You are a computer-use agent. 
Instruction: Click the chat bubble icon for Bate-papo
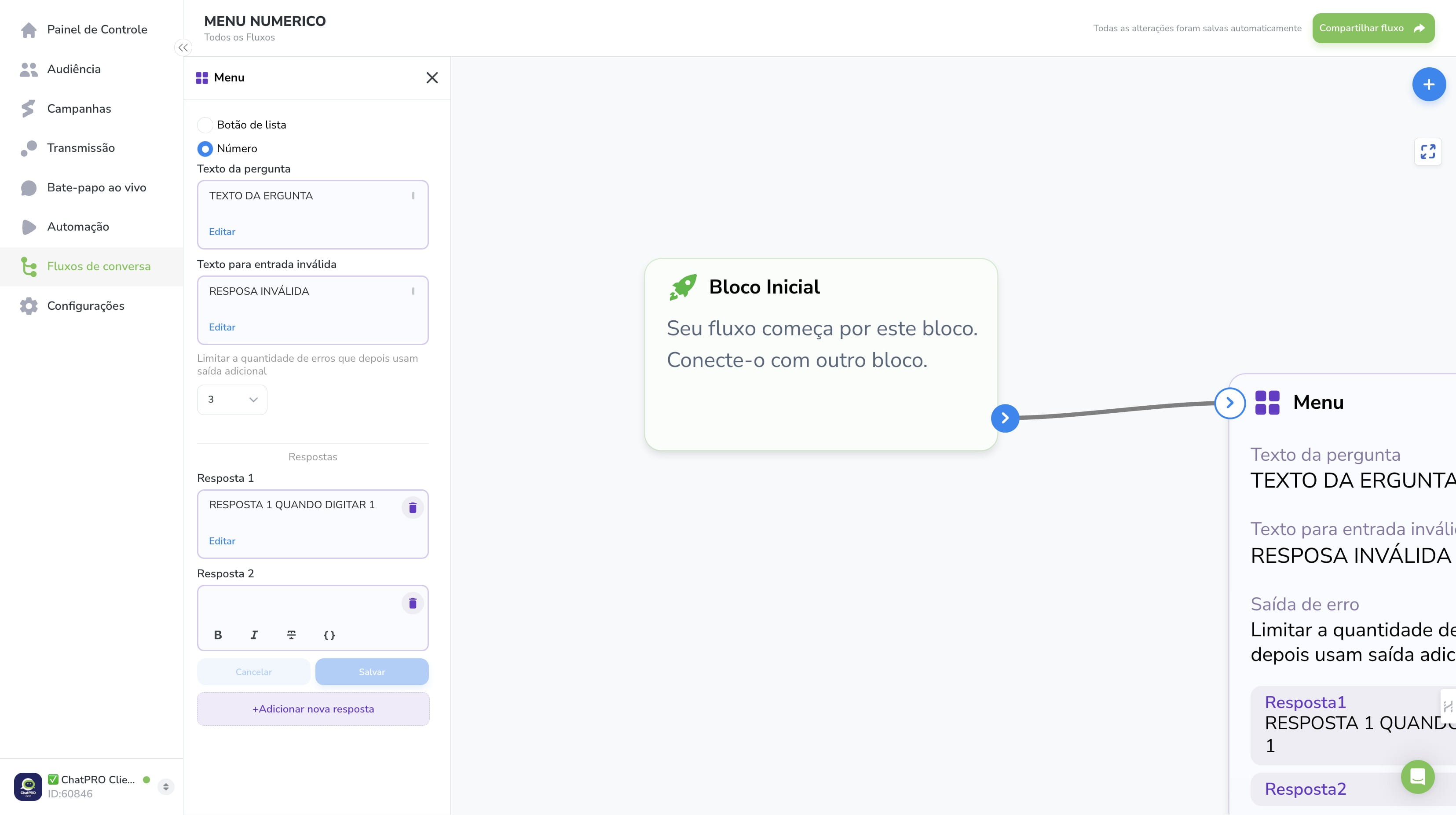[x=29, y=188]
